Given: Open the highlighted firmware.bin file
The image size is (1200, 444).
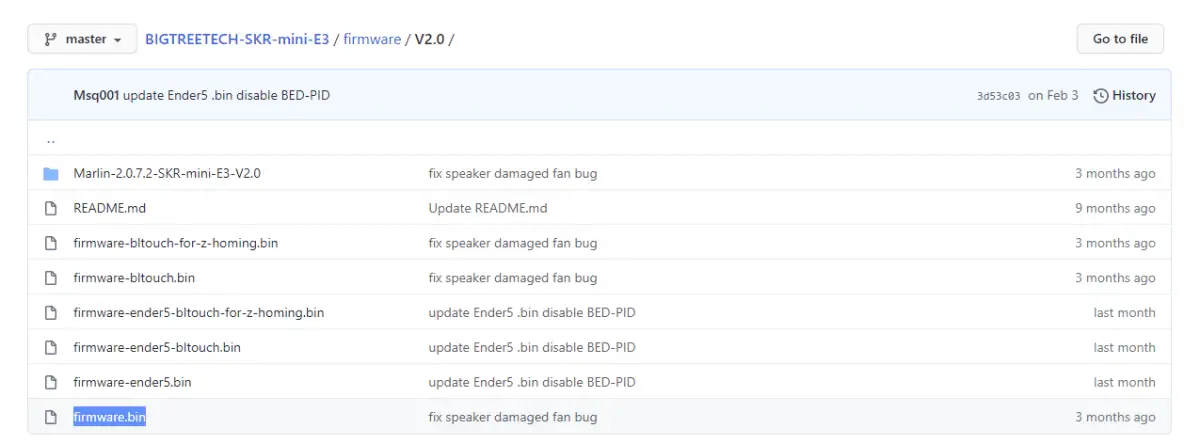Looking at the screenshot, I should [110, 417].
